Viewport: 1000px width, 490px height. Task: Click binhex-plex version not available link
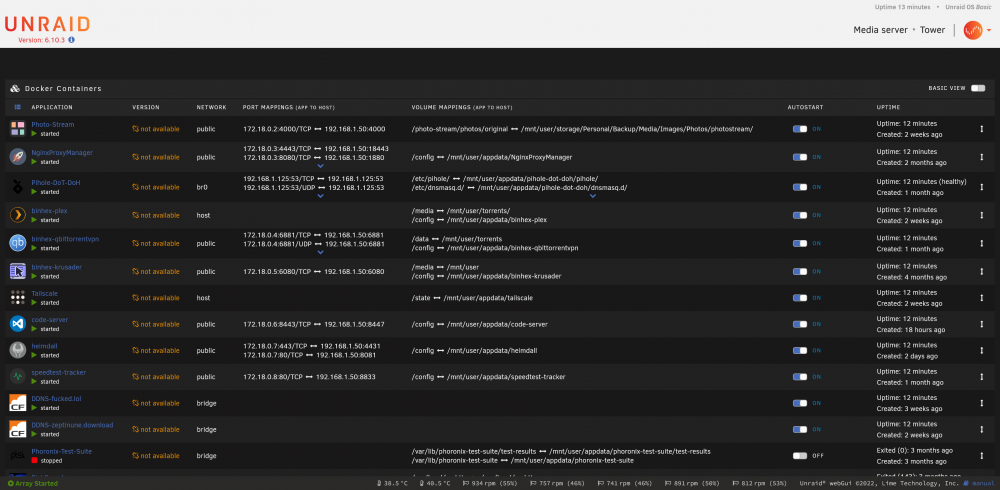(x=156, y=215)
